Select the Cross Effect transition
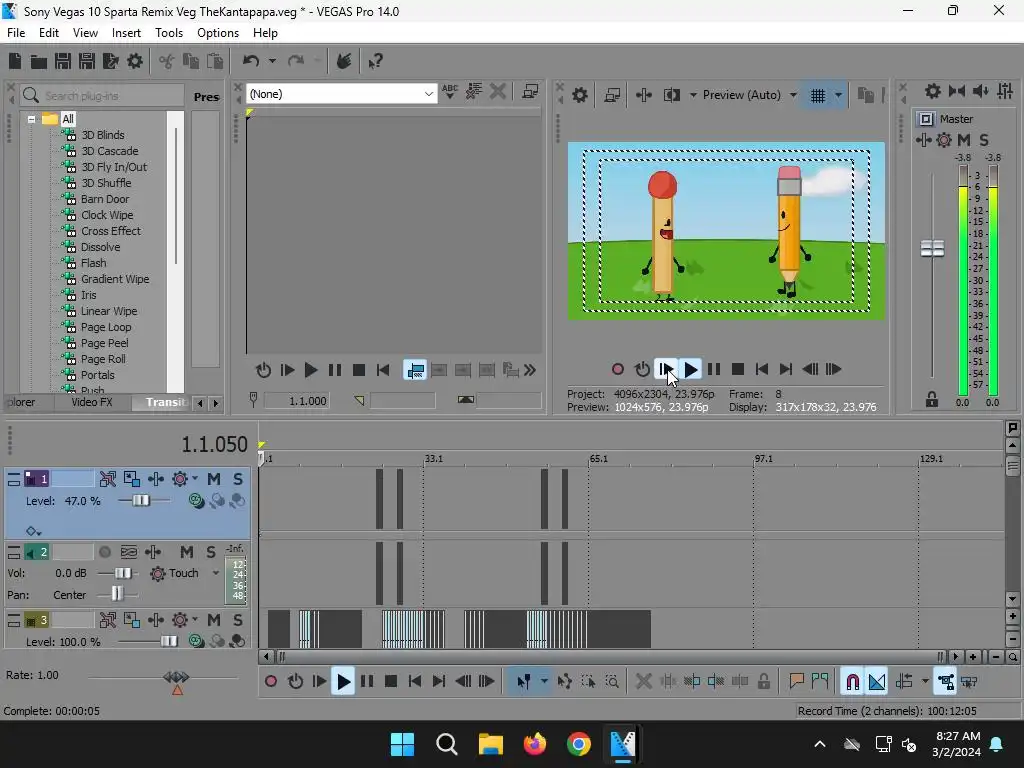The width and height of the screenshot is (1024, 768). pos(110,231)
